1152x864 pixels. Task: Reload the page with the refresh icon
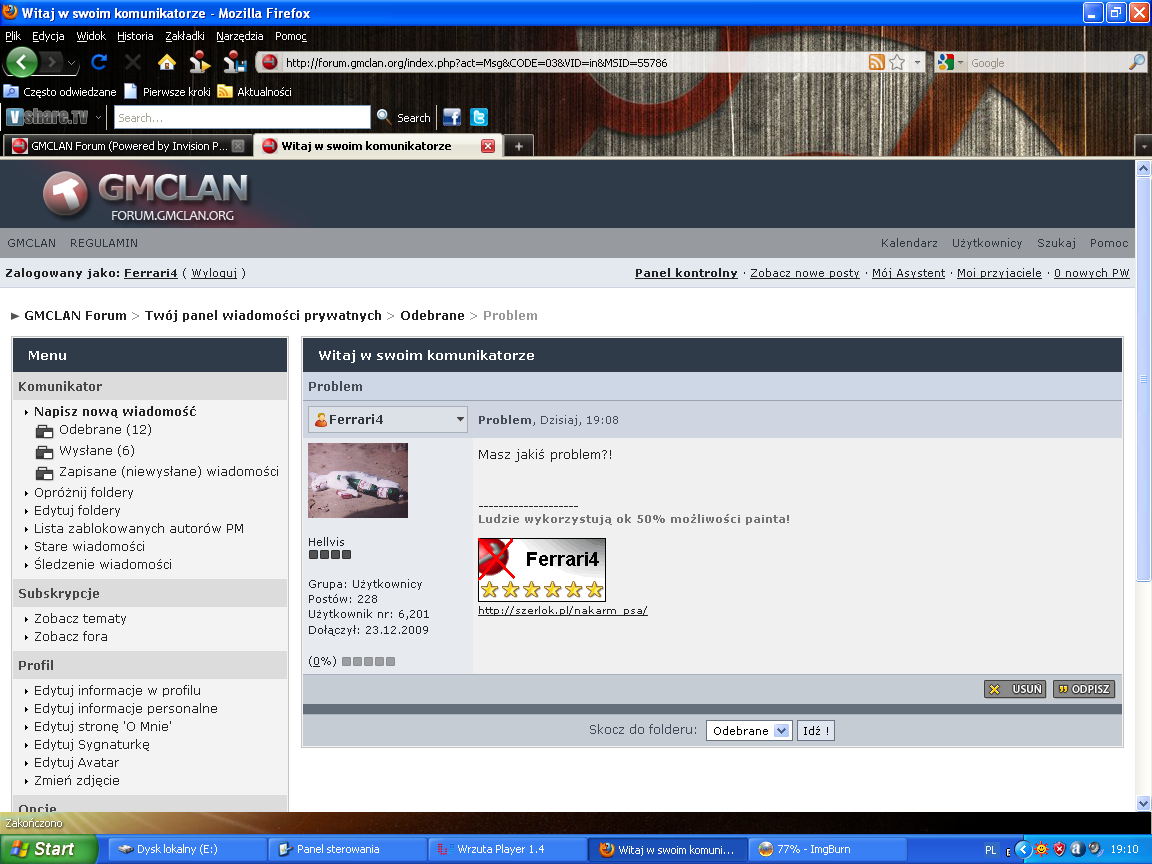99,62
